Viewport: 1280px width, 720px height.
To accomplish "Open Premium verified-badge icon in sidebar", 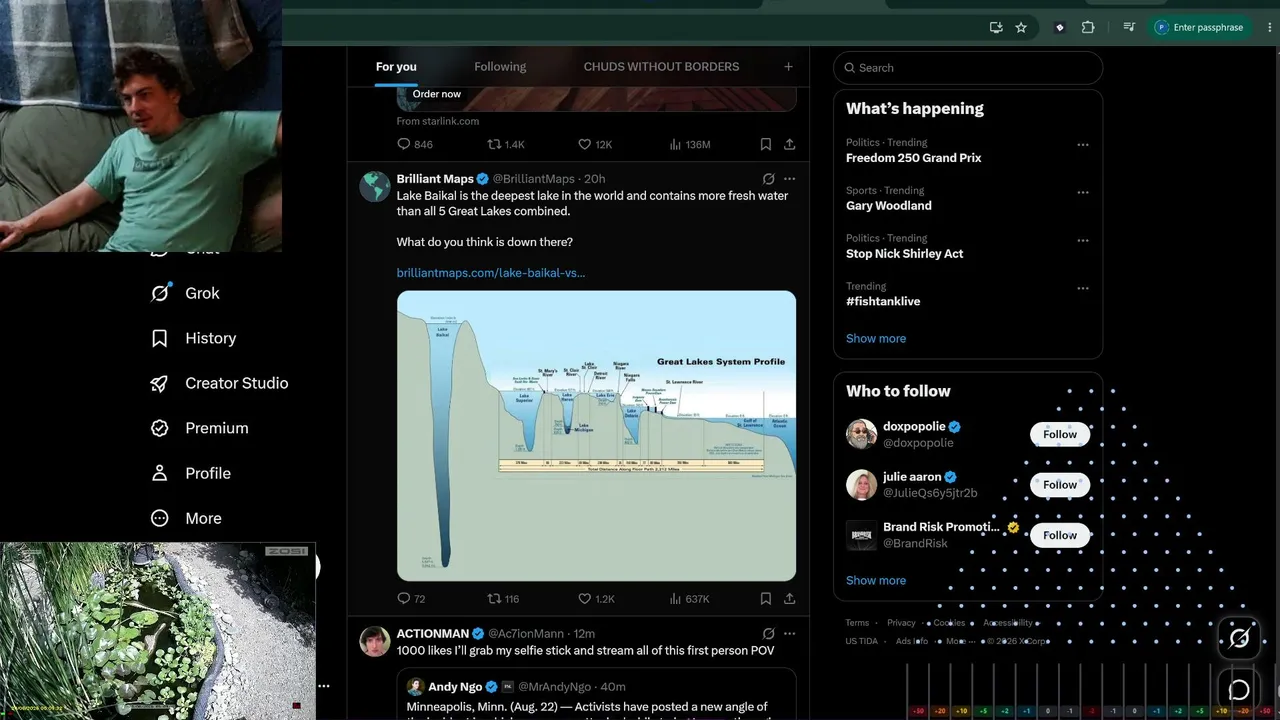I will coord(159,428).
